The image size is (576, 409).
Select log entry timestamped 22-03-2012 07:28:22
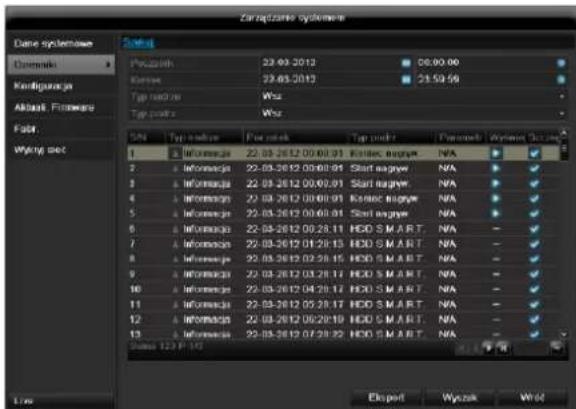344,334
